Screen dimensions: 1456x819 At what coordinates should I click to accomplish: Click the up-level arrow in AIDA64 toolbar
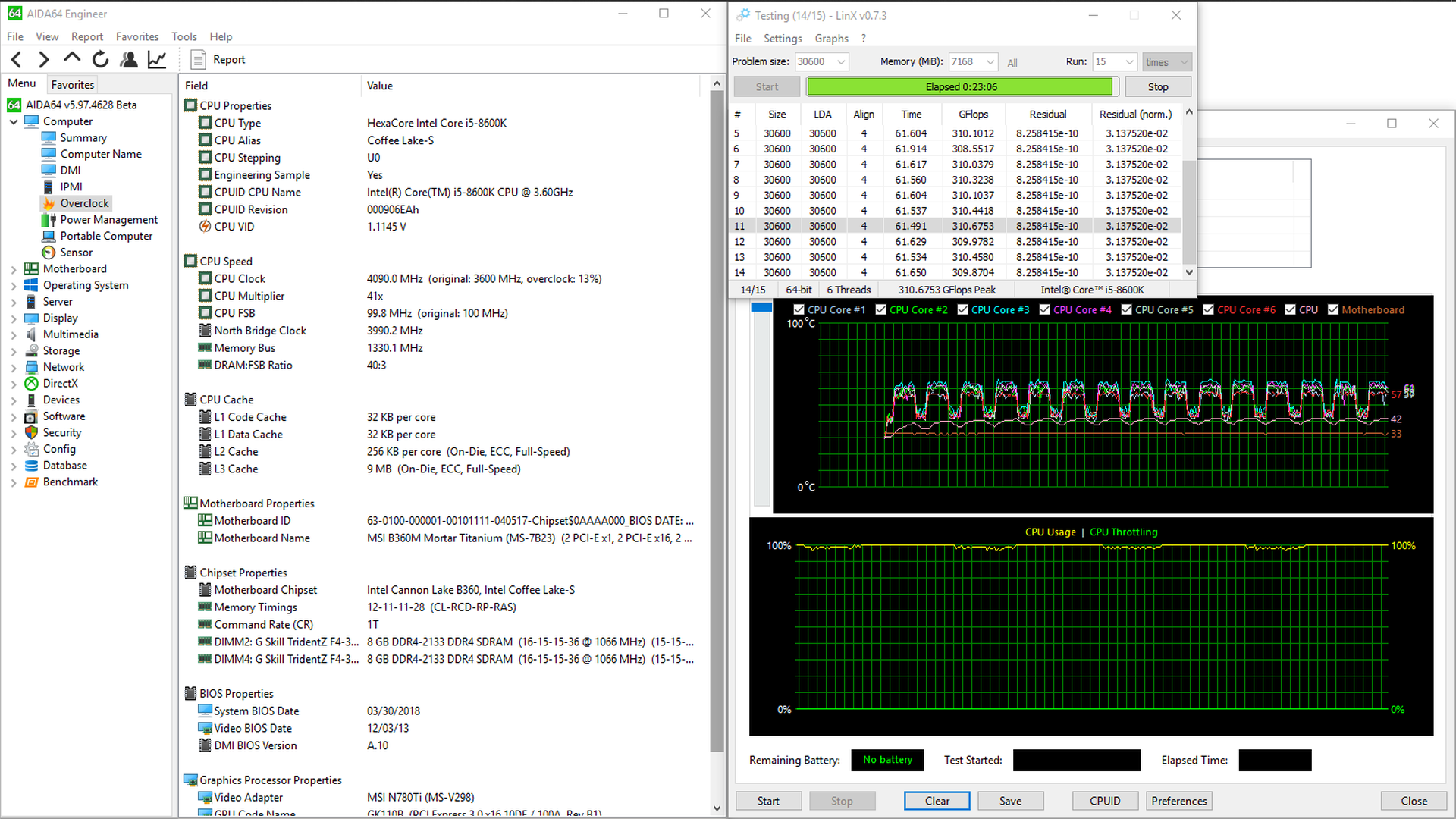pos(72,58)
